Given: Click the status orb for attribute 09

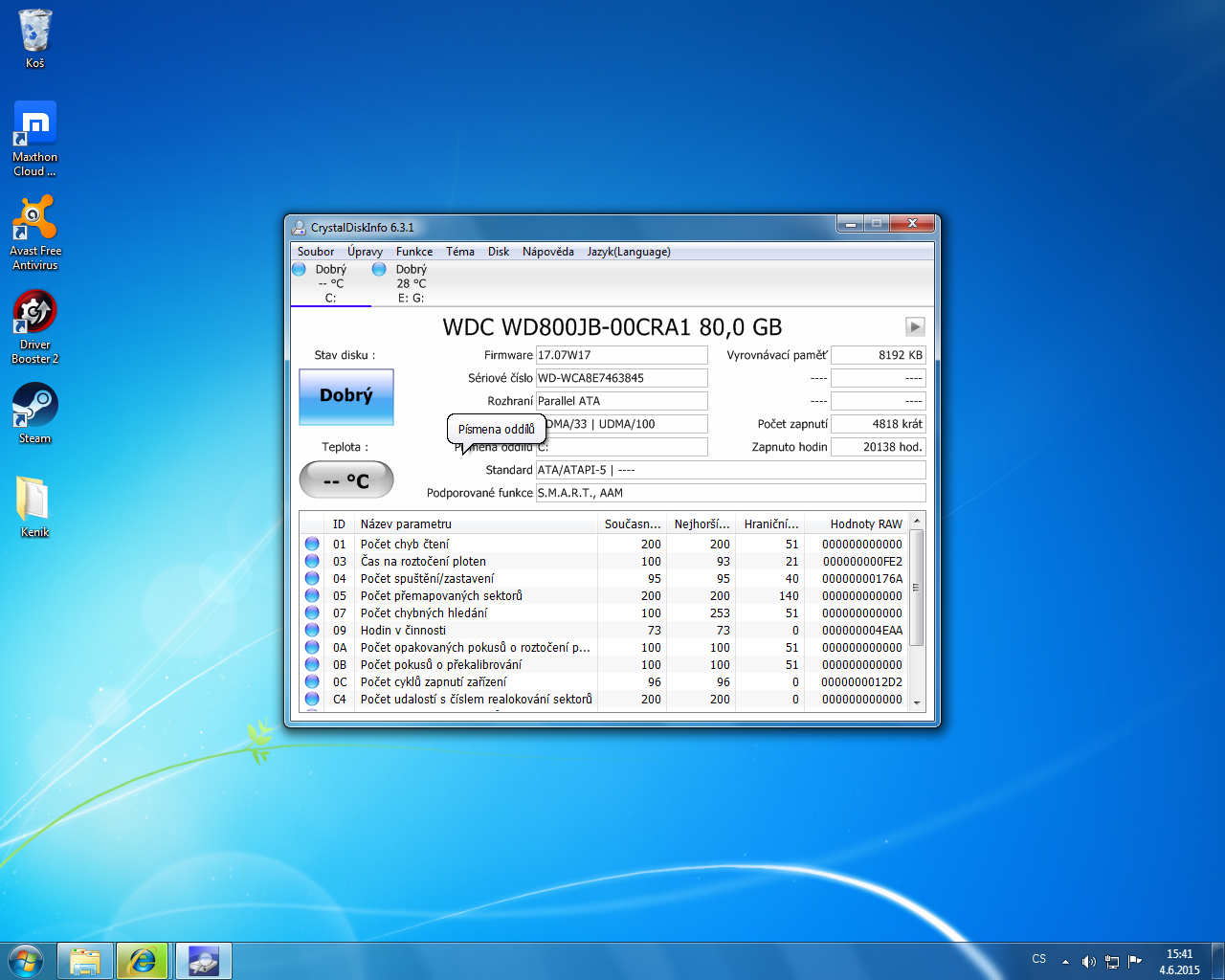Looking at the screenshot, I should pos(312,630).
